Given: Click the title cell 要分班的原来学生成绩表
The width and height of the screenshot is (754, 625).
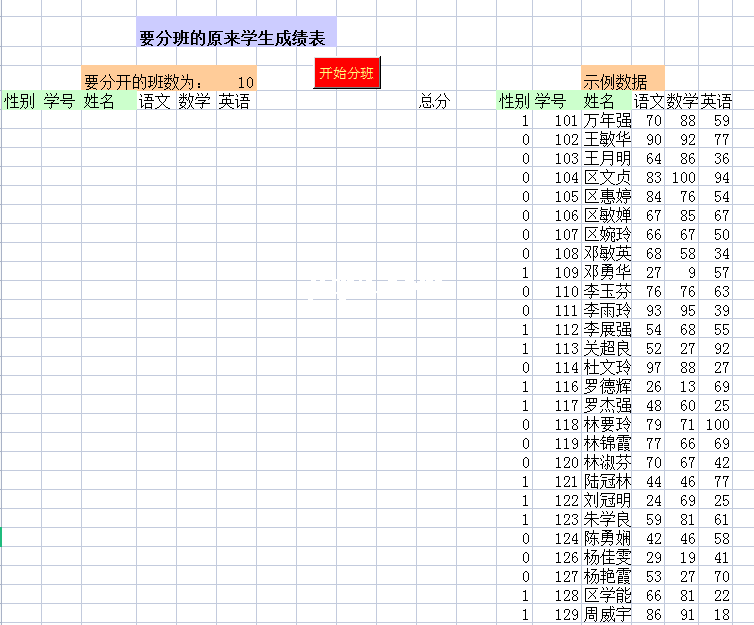Looking at the screenshot, I should 236,38.
